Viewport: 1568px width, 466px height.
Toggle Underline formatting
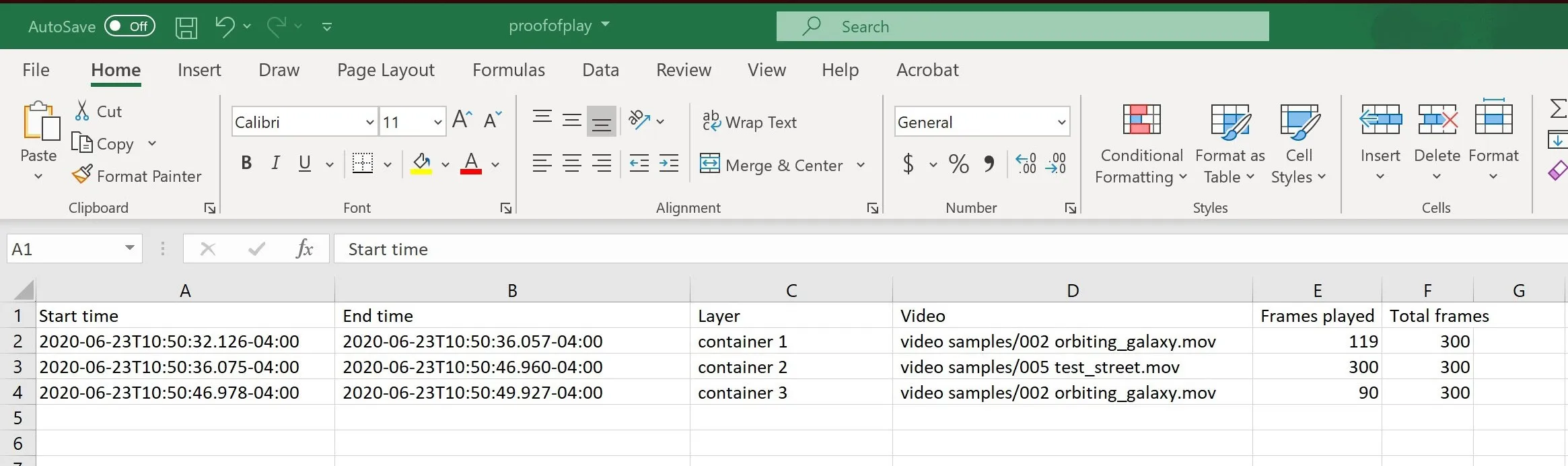[305, 163]
